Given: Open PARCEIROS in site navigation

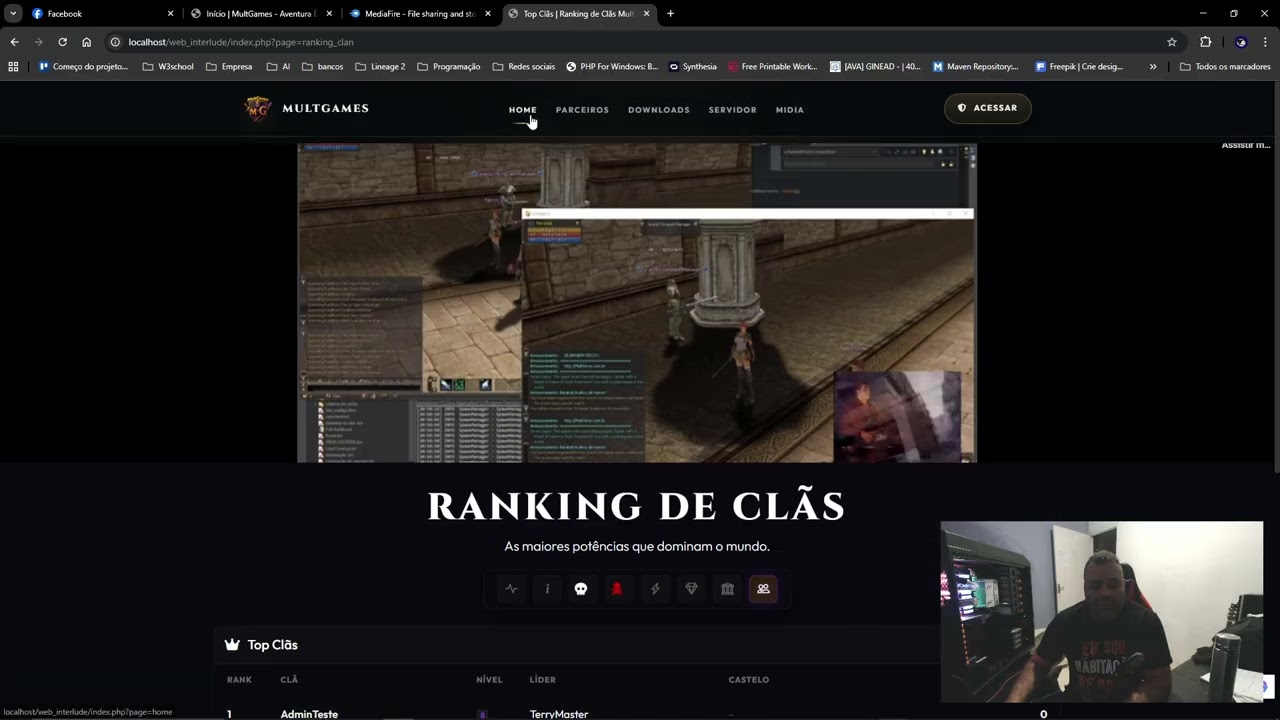Looking at the screenshot, I should pos(582,110).
